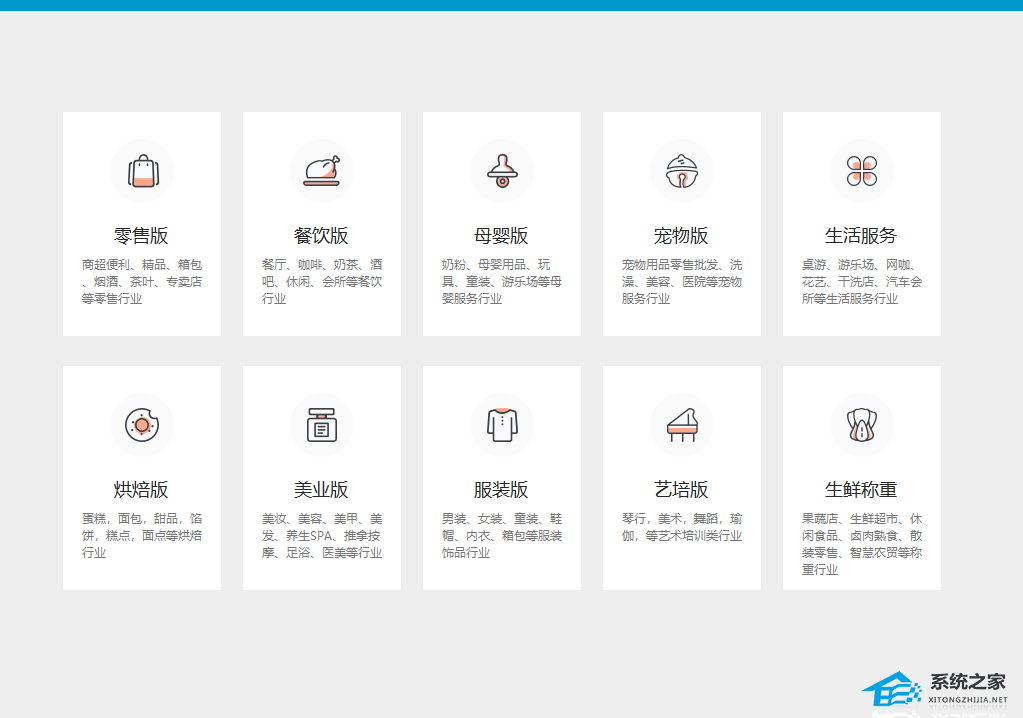Click the description starting 餐厅、咖啡、奶茶
The width and height of the screenshot is (1023, 718).
click(x=322, y=282)
